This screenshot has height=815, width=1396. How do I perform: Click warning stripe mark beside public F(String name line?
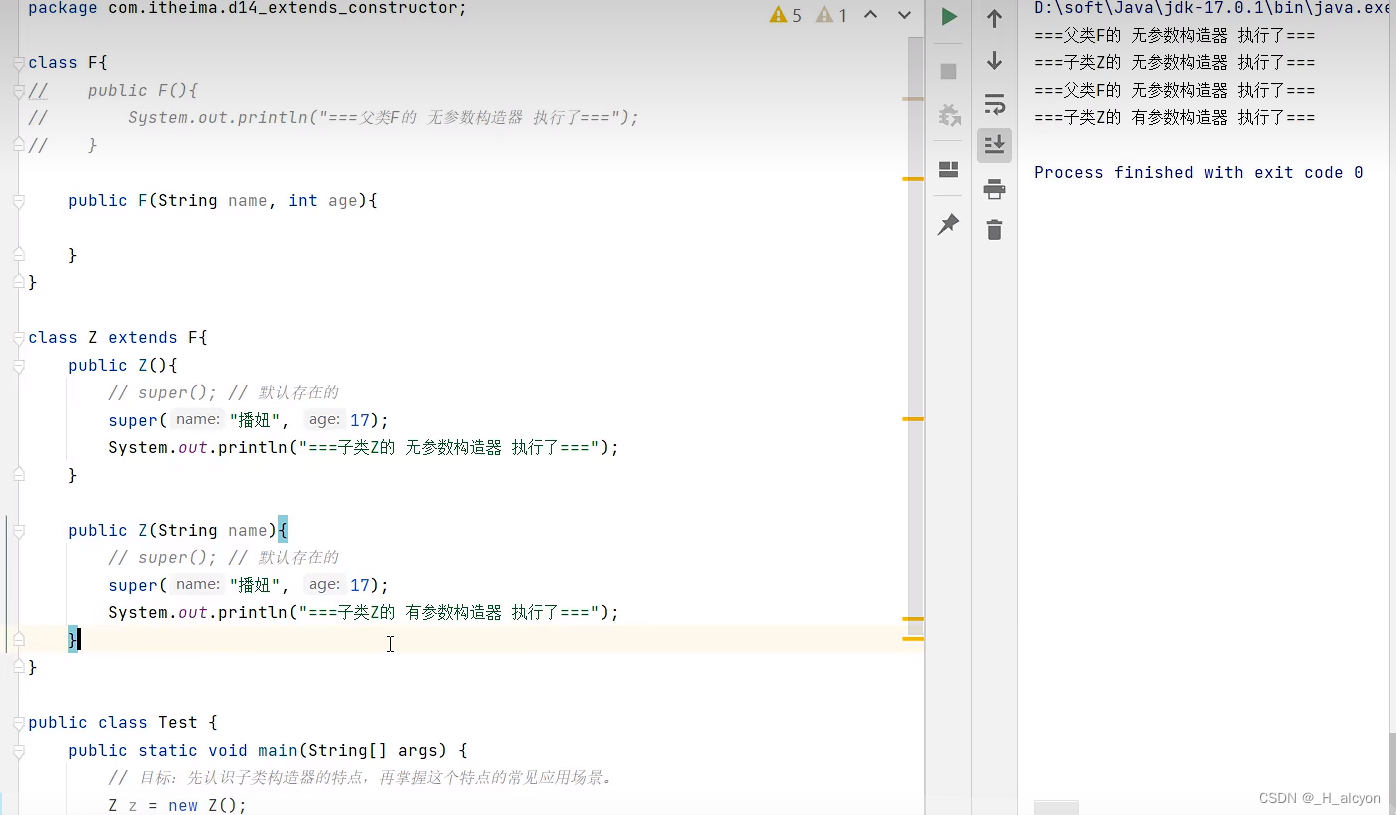pos(913,179)
